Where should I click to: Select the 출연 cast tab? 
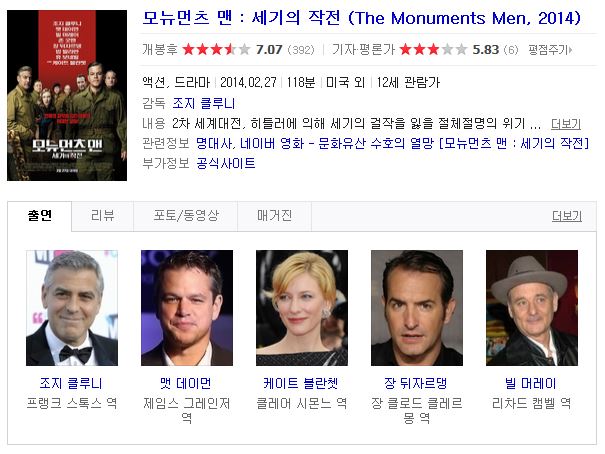[x=39, y=216]
